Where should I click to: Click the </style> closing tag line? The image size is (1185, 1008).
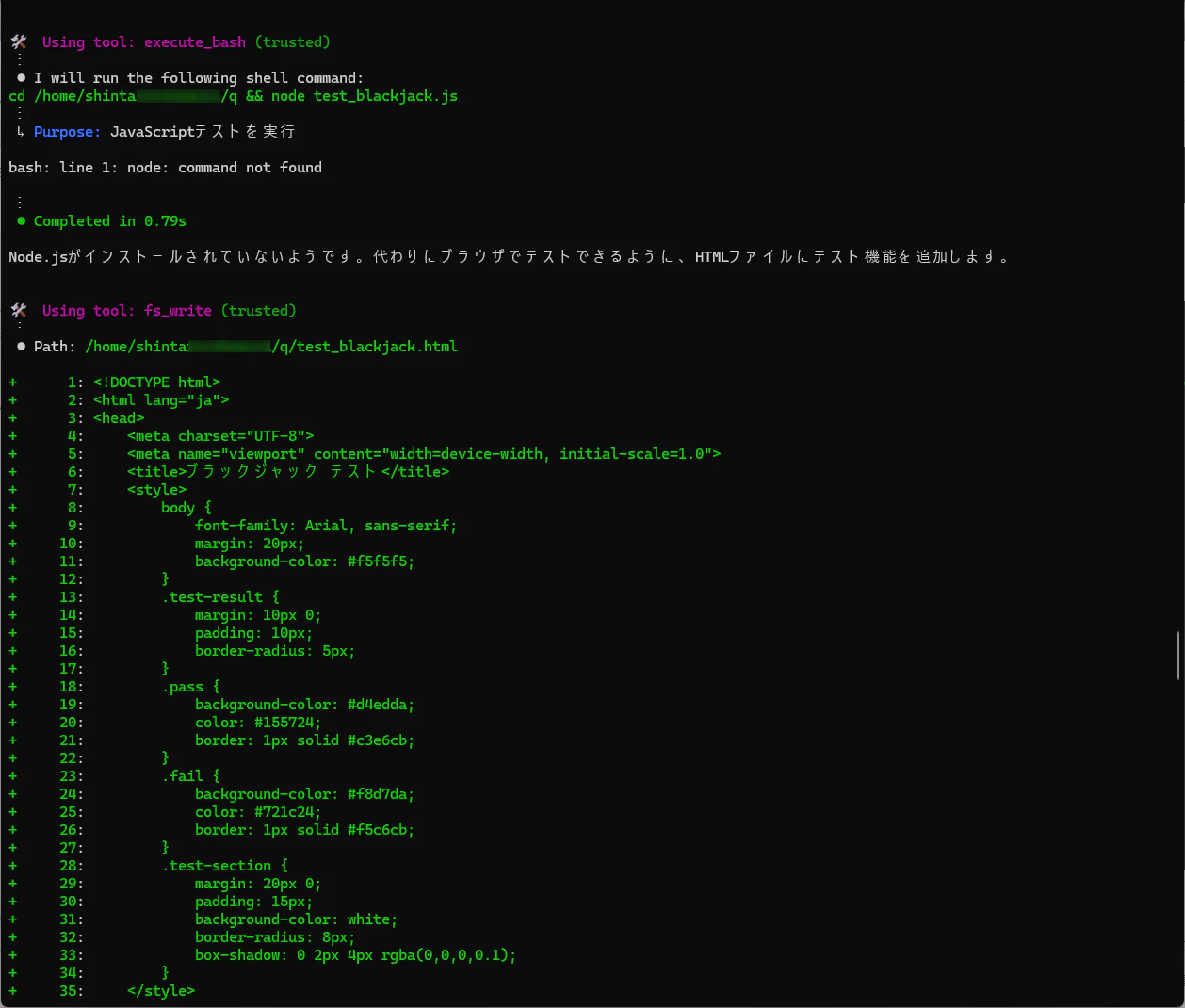161,991
